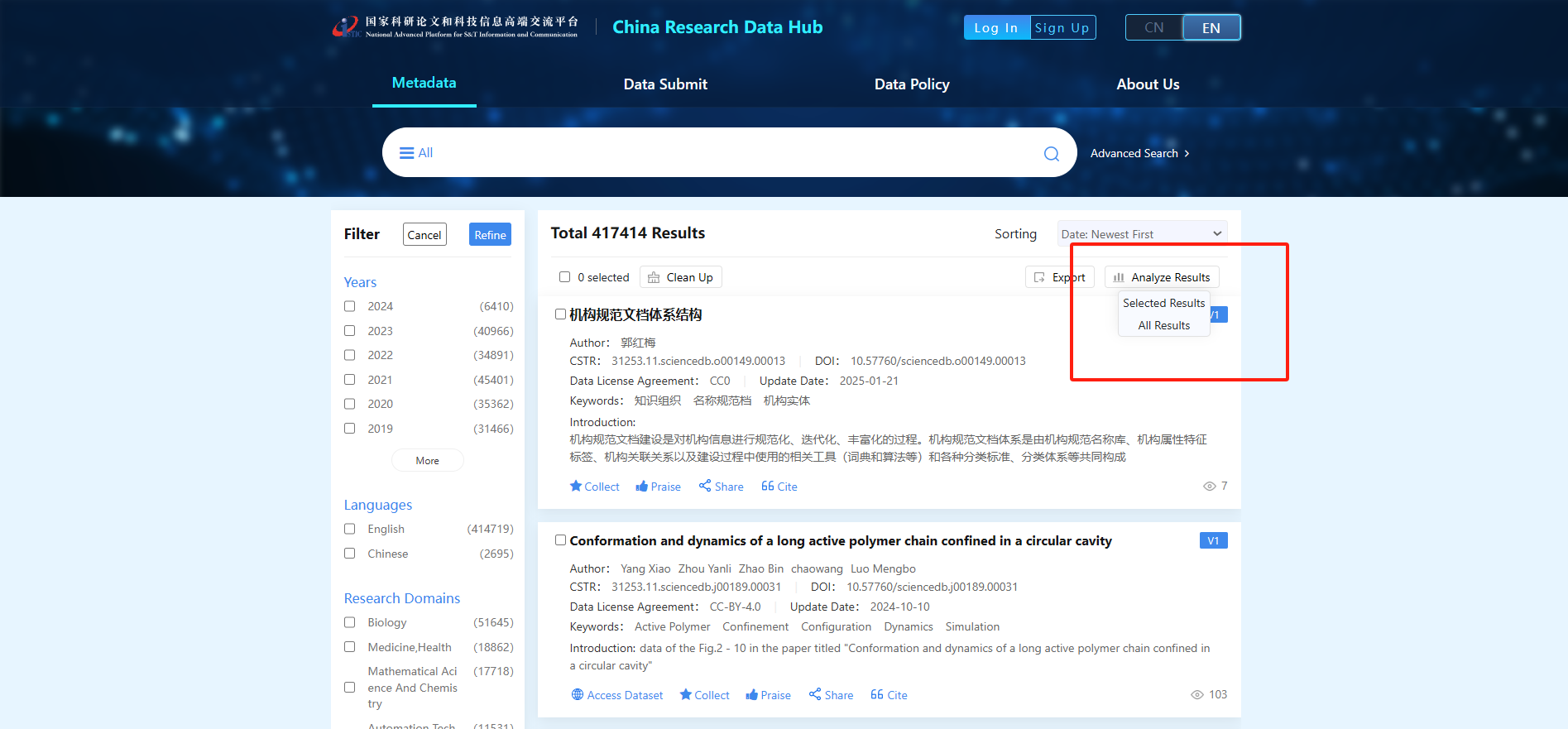This screenshot has height=729, width=1568.
Task: Switch language to CN
Action: (1153, 28)
